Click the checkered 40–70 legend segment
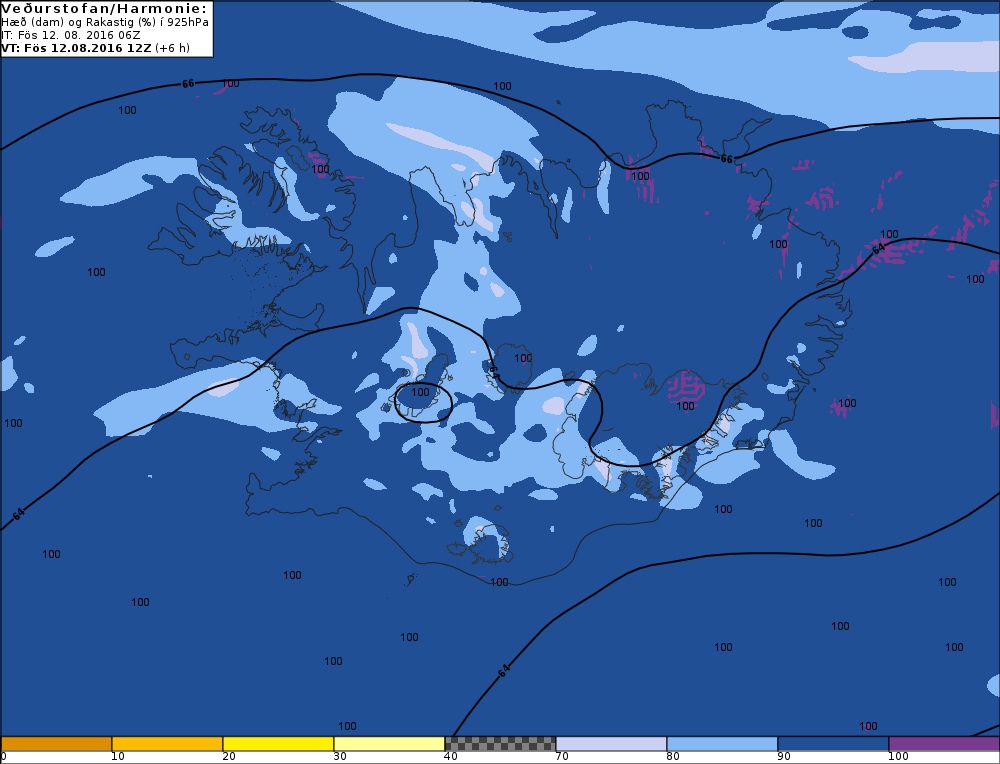Viewport: 1000px width, 764px height. pyautogui.click(x=500, y=744)
